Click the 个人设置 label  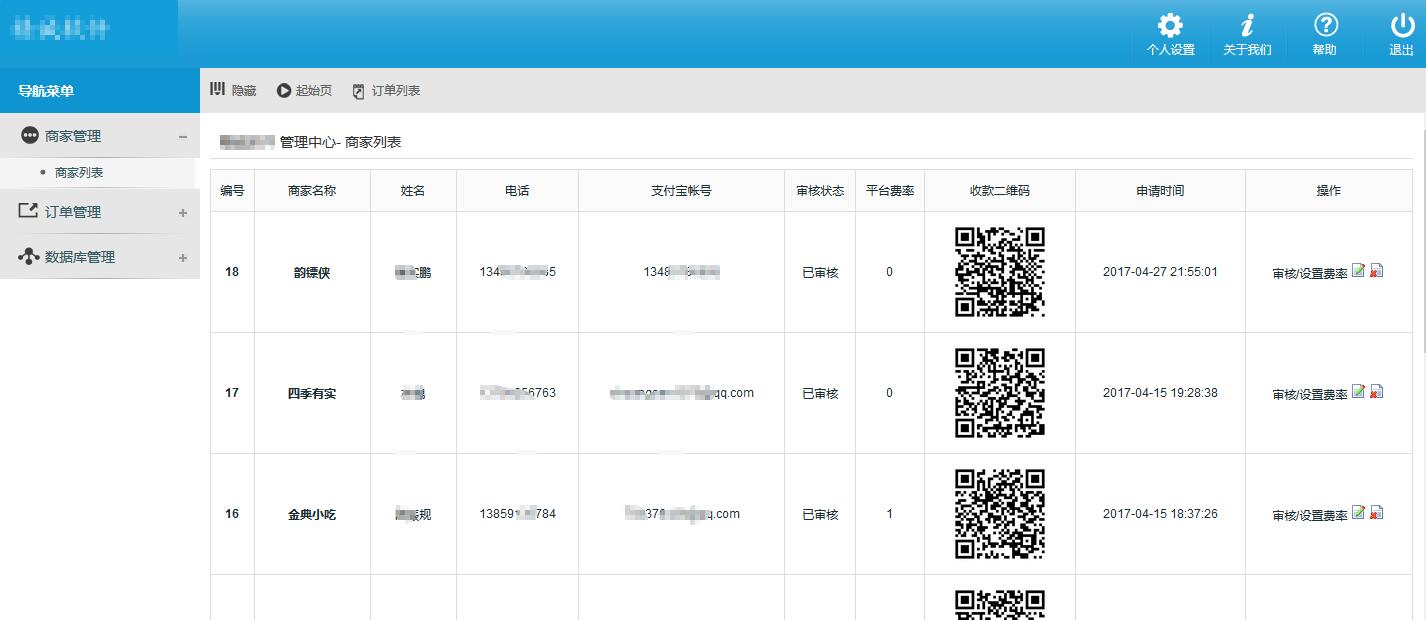click(x=1170, y=50)
